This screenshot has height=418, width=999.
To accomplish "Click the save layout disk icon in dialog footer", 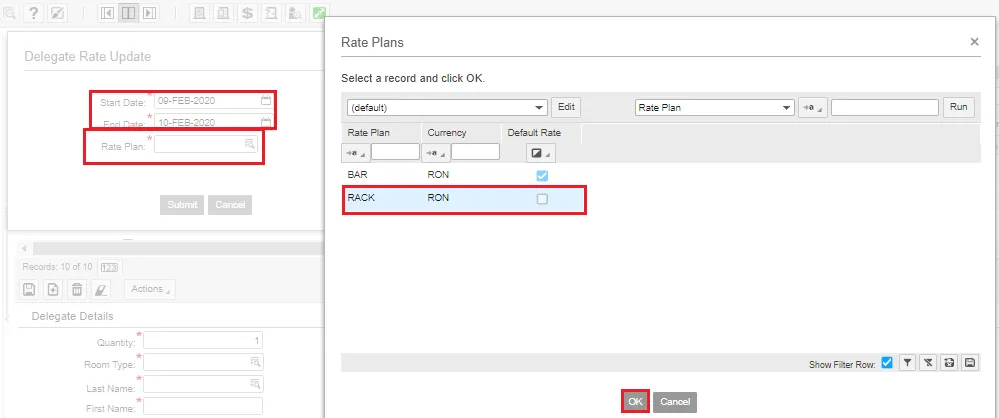I will [x=970, y=363].
